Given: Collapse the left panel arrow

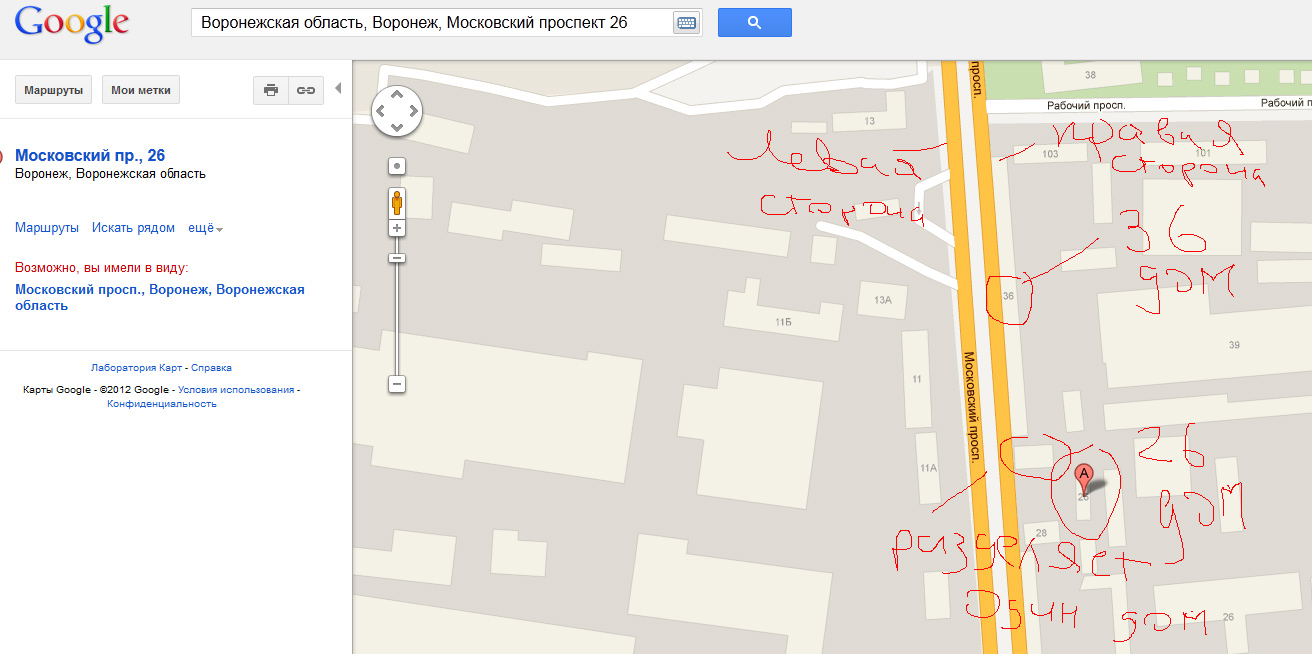Looking at the screenshot, I should point(338,88).
